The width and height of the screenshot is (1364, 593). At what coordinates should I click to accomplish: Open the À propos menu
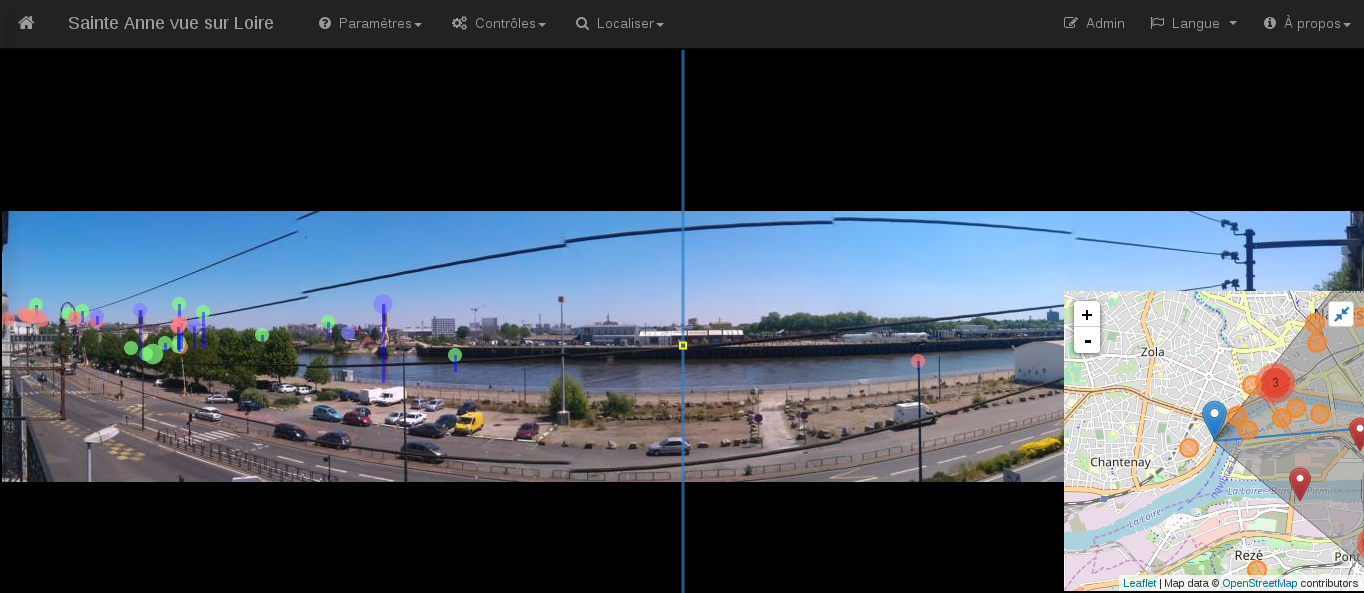click(1307, 23)
